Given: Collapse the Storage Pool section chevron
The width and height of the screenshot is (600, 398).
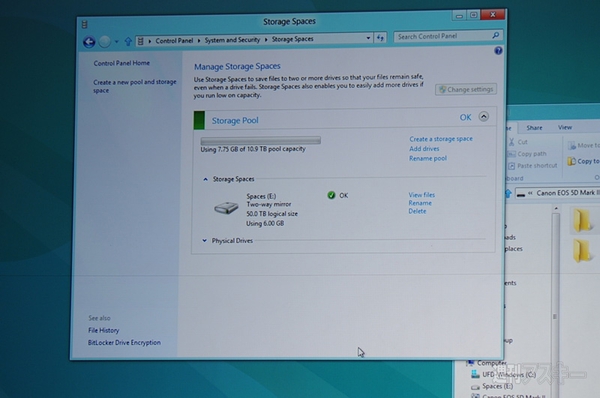Looking at the screenshot, I should 484,116.
